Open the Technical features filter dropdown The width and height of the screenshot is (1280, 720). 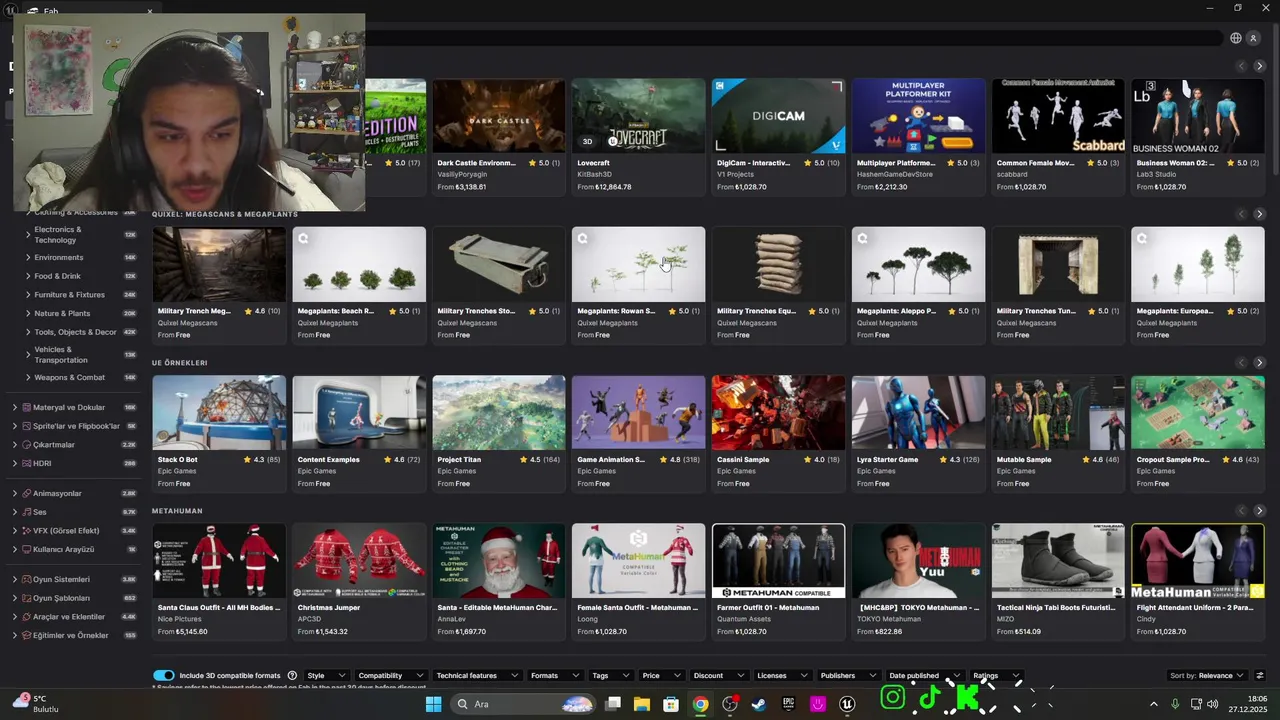coord(477,675)
